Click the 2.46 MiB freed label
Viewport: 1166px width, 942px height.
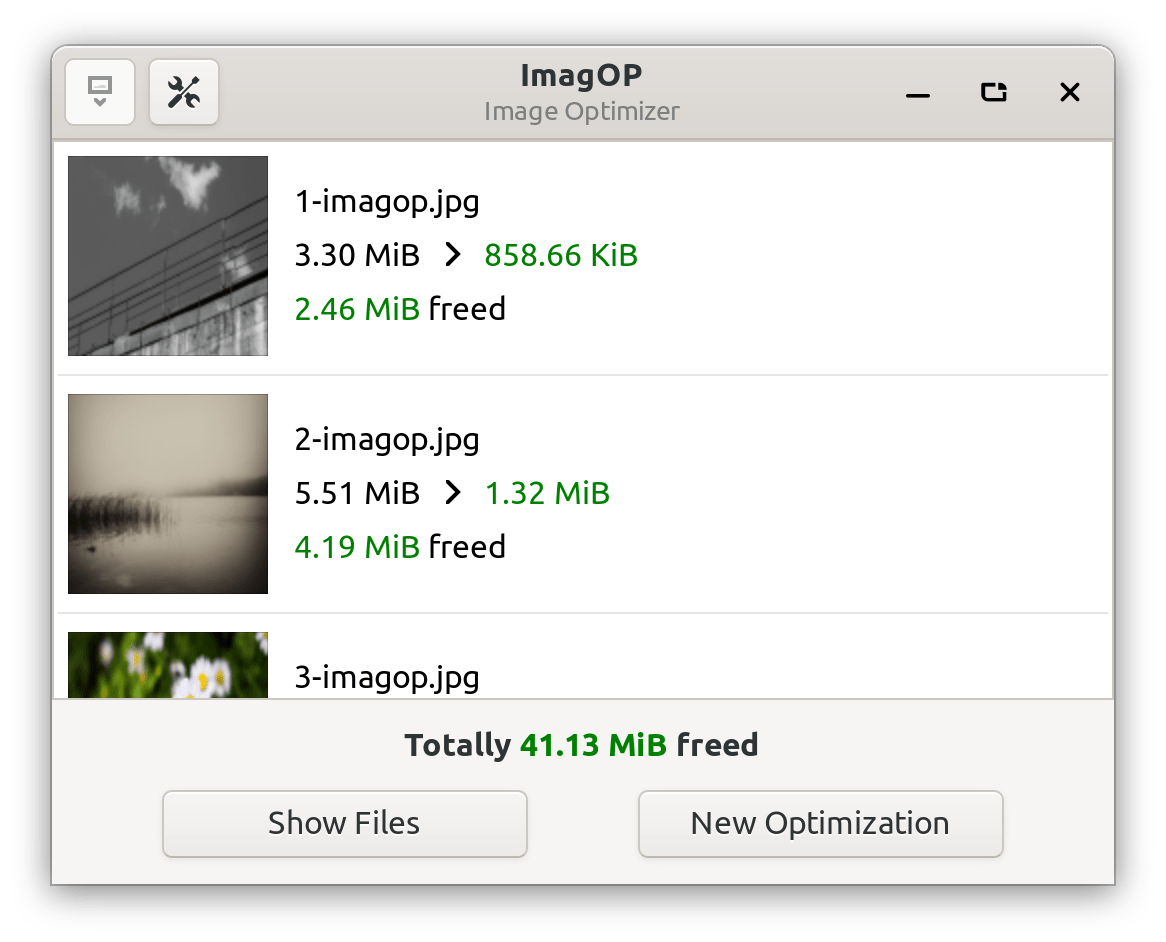[x=400, y=309]
